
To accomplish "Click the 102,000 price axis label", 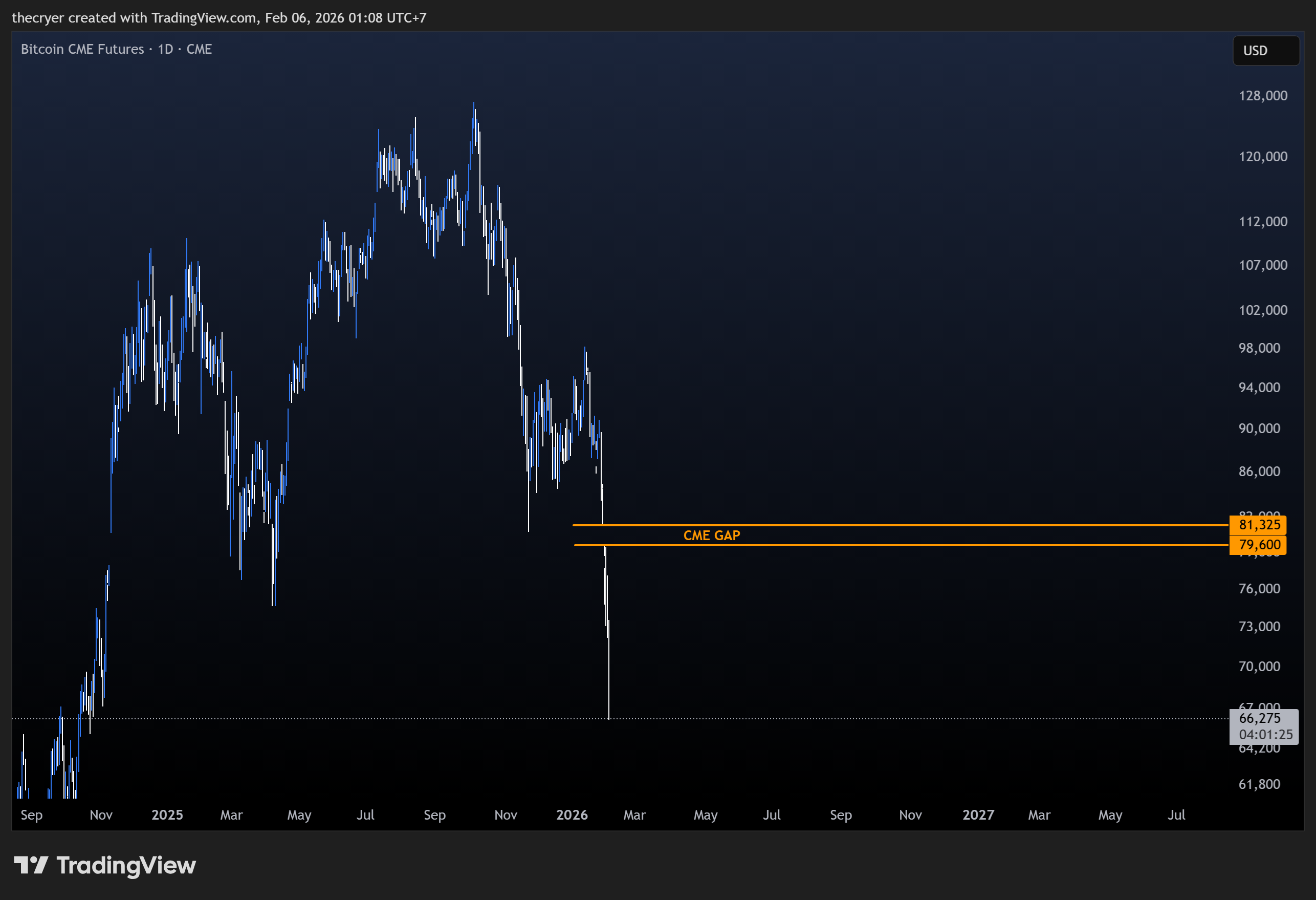I will tap(1263, 310).
